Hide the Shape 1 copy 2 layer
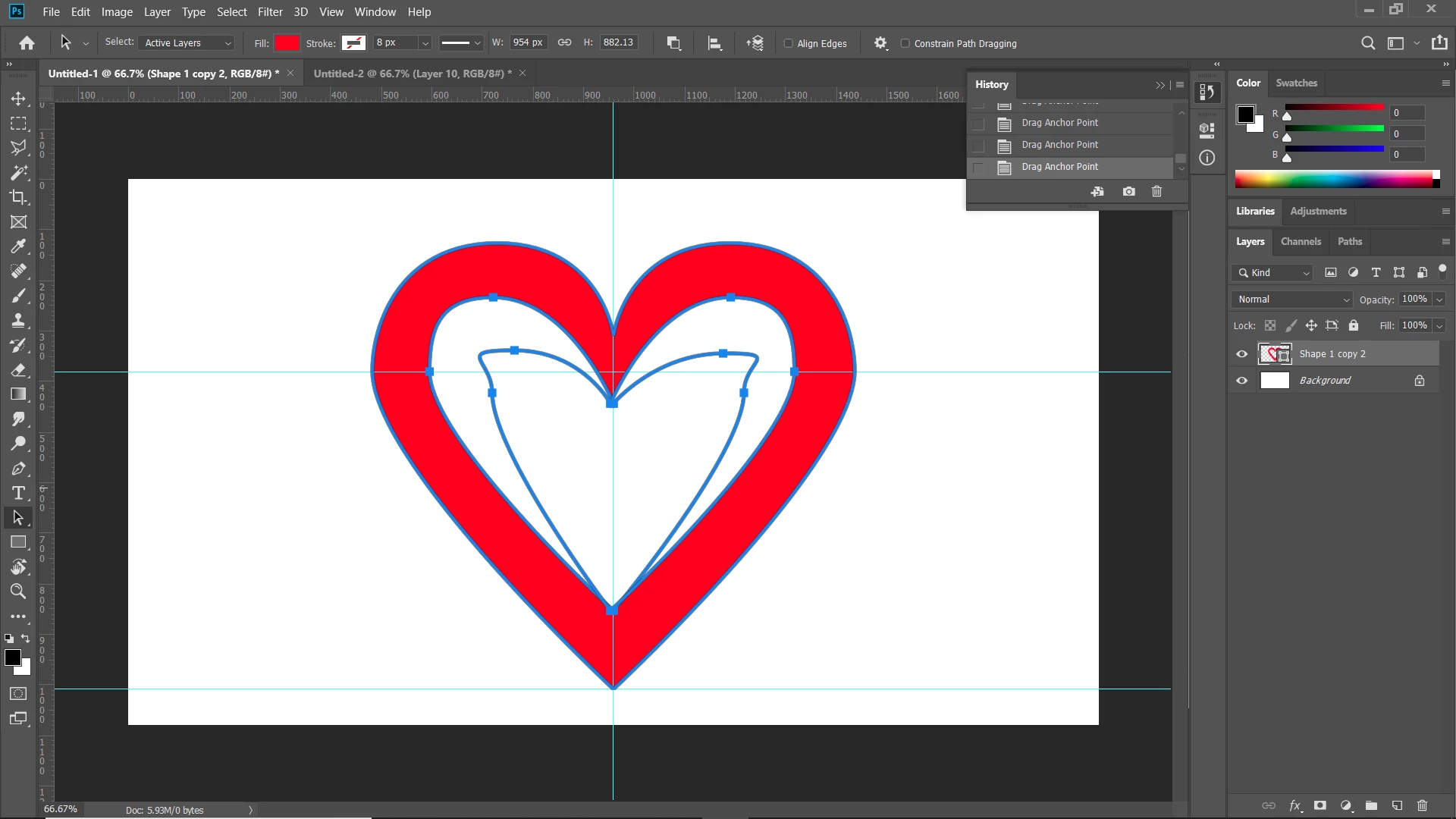Screen dimensions: 1456x819 (x=1241, y=354)
